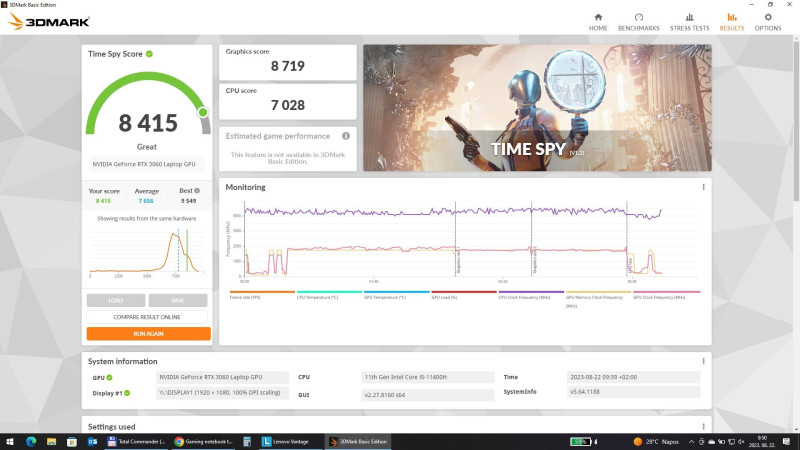Toggle the GPU Memory Clock Frequency legend entry
The height and width of the screenshot is (450, 800).
(x=598, y=299)
